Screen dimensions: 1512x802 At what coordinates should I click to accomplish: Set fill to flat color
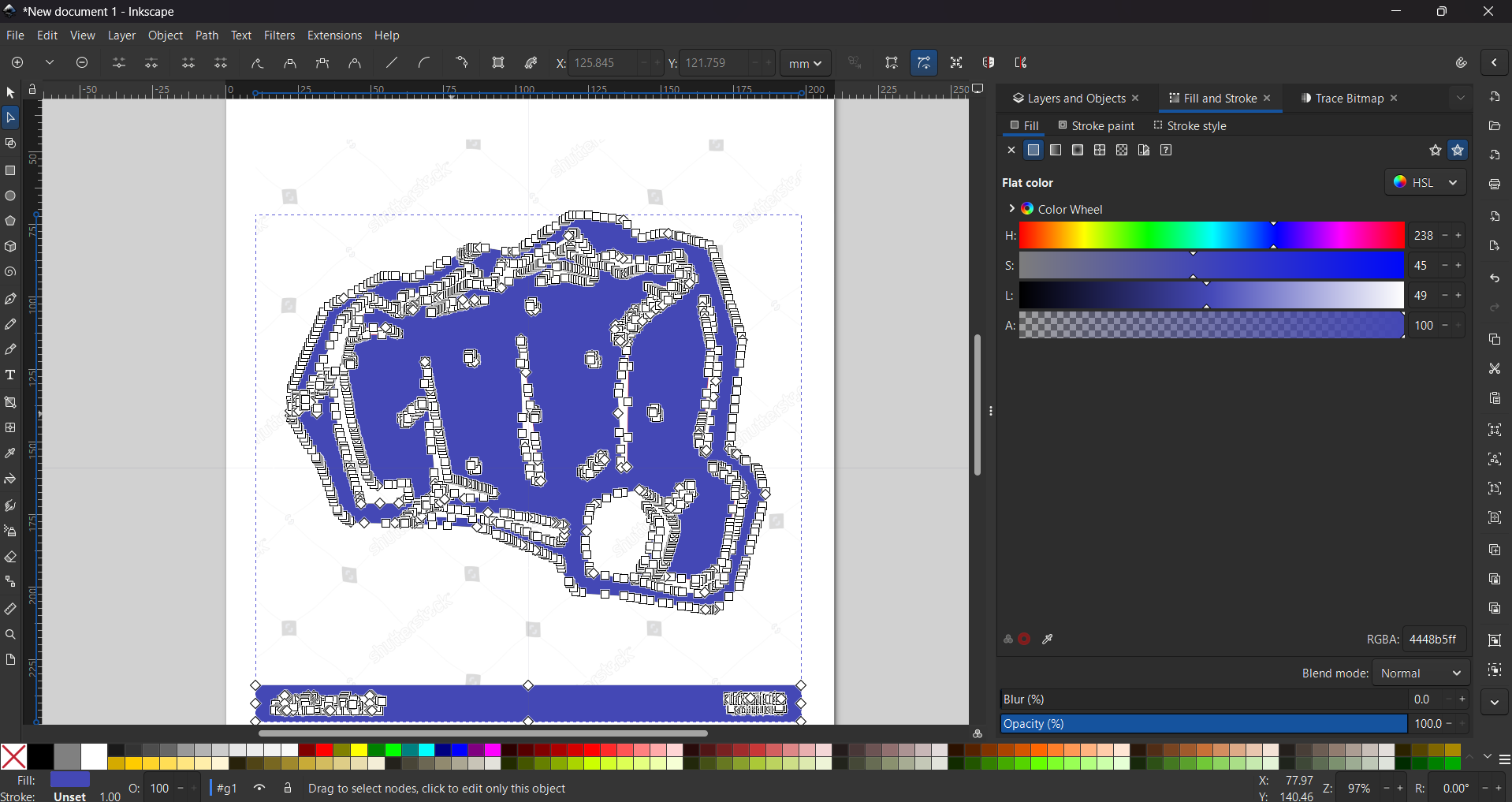(1033, 151)
